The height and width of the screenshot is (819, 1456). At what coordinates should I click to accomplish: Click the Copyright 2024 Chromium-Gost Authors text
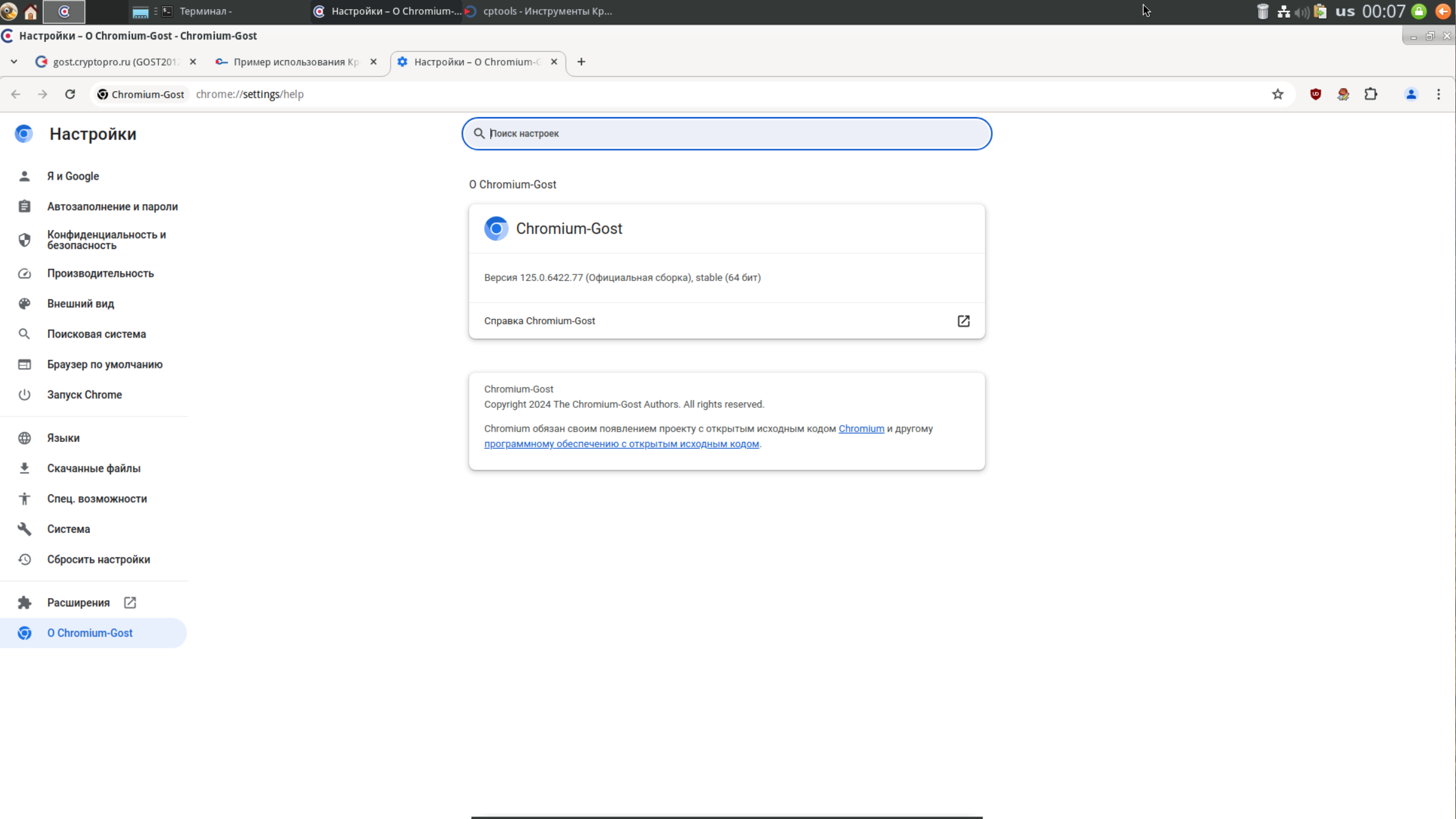click(624, 404)
